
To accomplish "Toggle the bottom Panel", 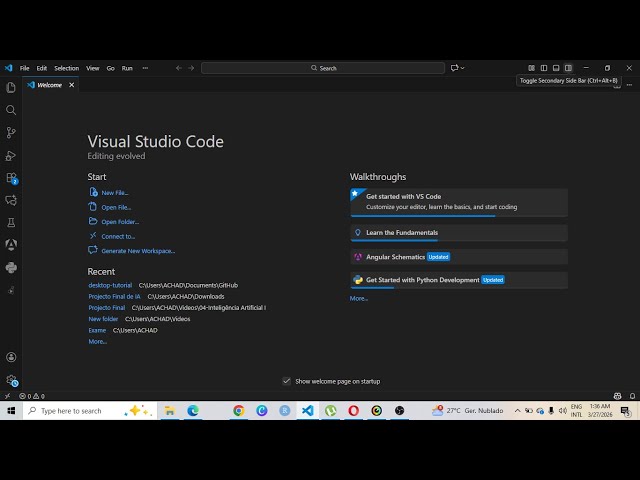I will [556, 68].
